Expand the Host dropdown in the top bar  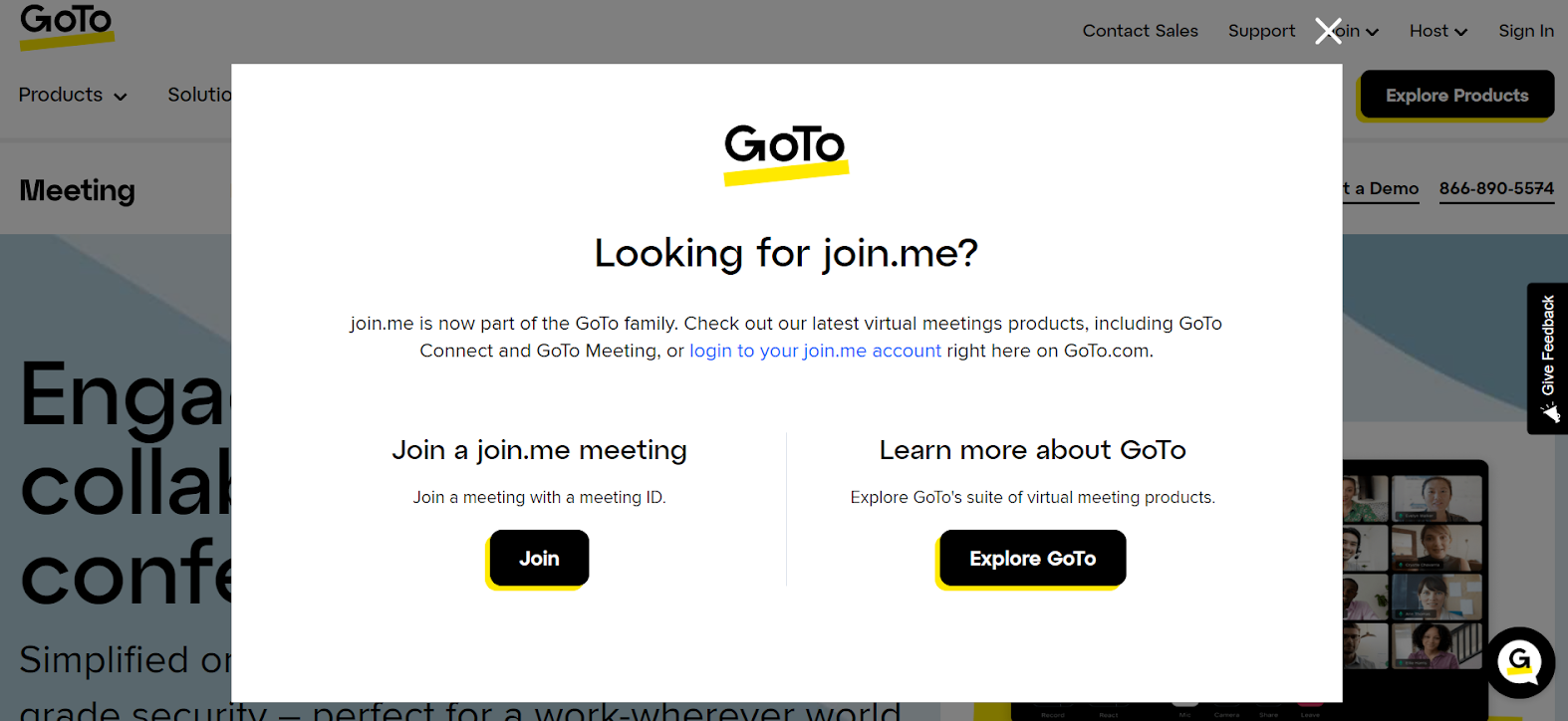1437,31
